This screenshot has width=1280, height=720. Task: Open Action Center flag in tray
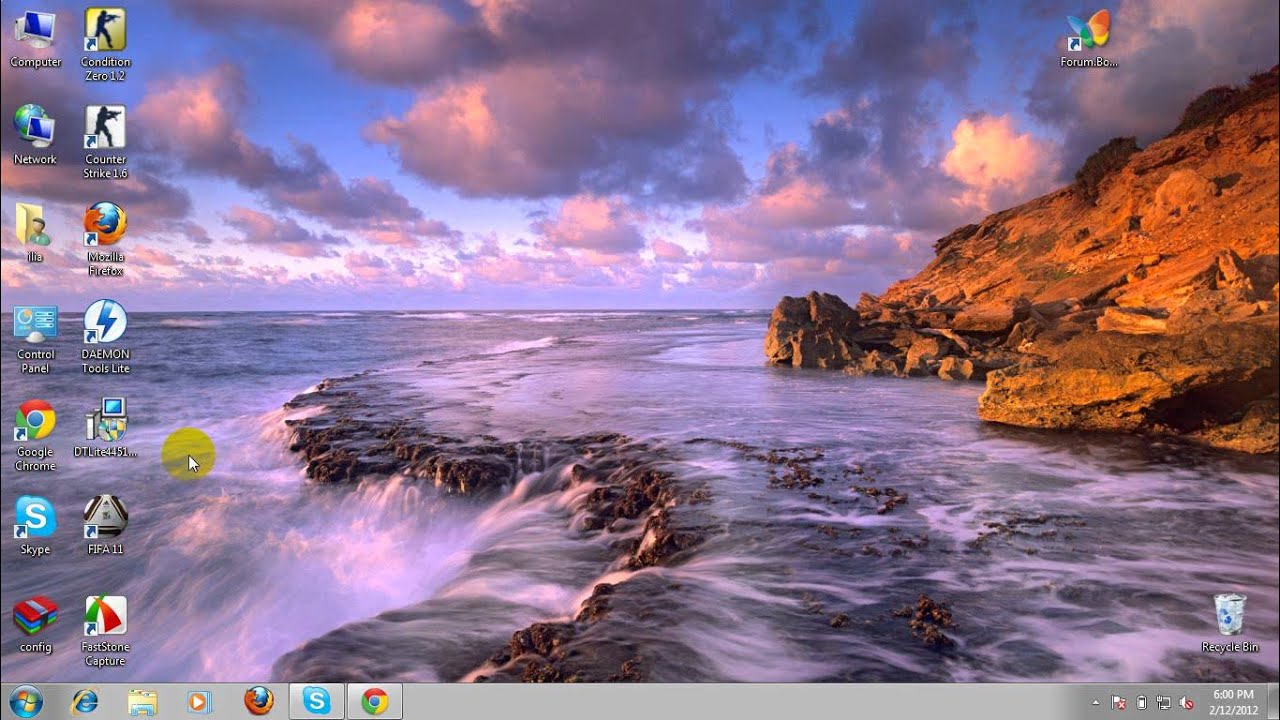(x=1119, y=703)
